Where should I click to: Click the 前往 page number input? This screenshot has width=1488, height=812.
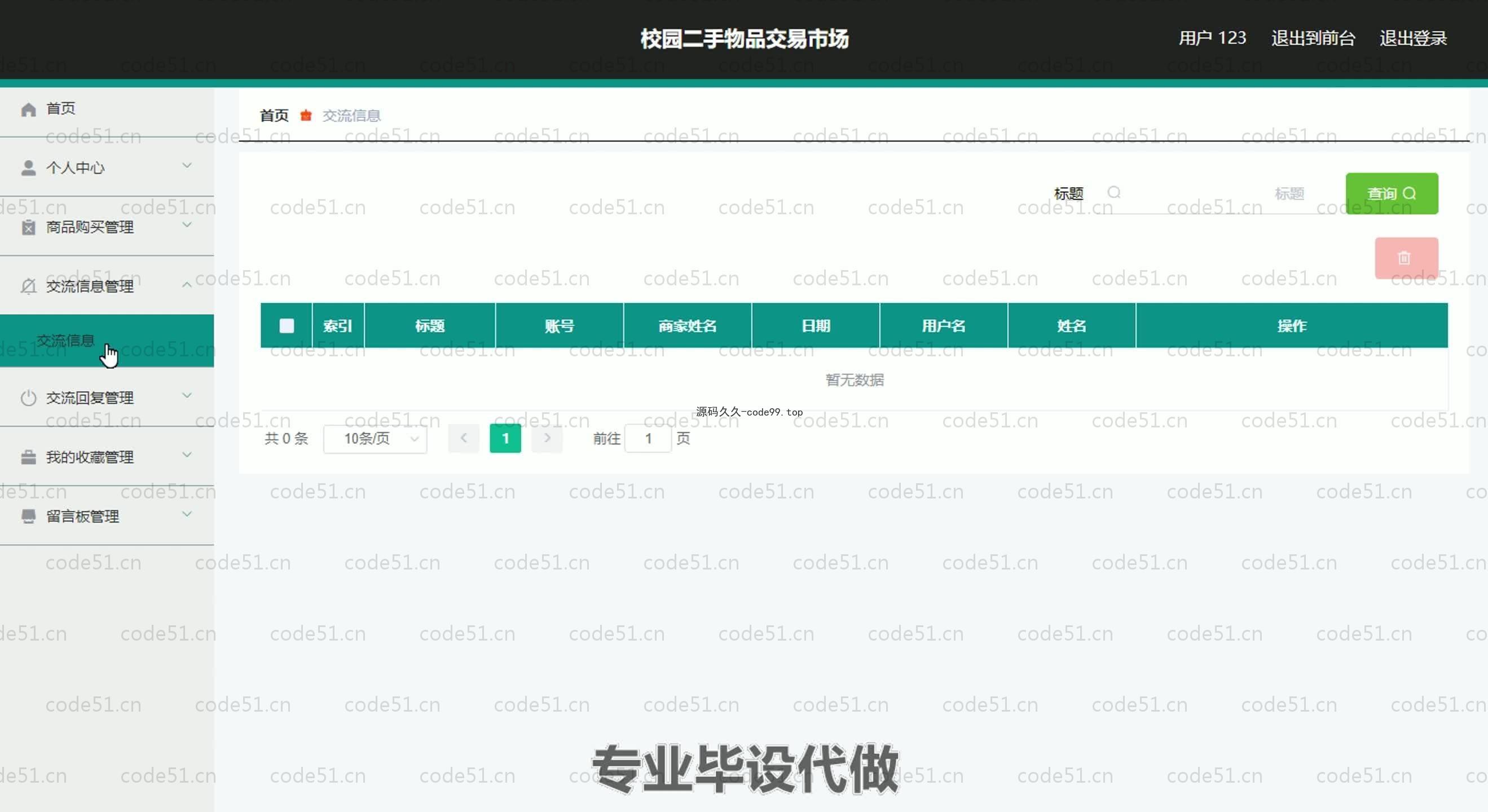pyautogui.click(x=648, y=438)
